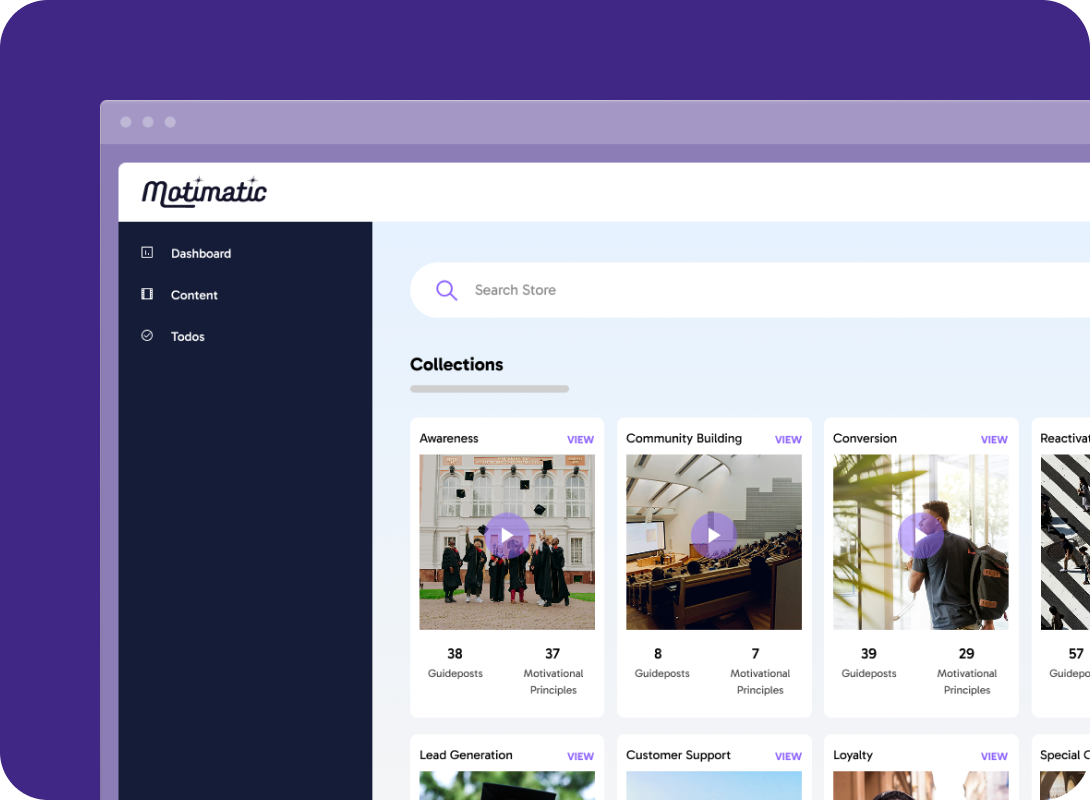View the Lead Generation collection
The width and height of the screenshot is (1090, 800).
580,756
